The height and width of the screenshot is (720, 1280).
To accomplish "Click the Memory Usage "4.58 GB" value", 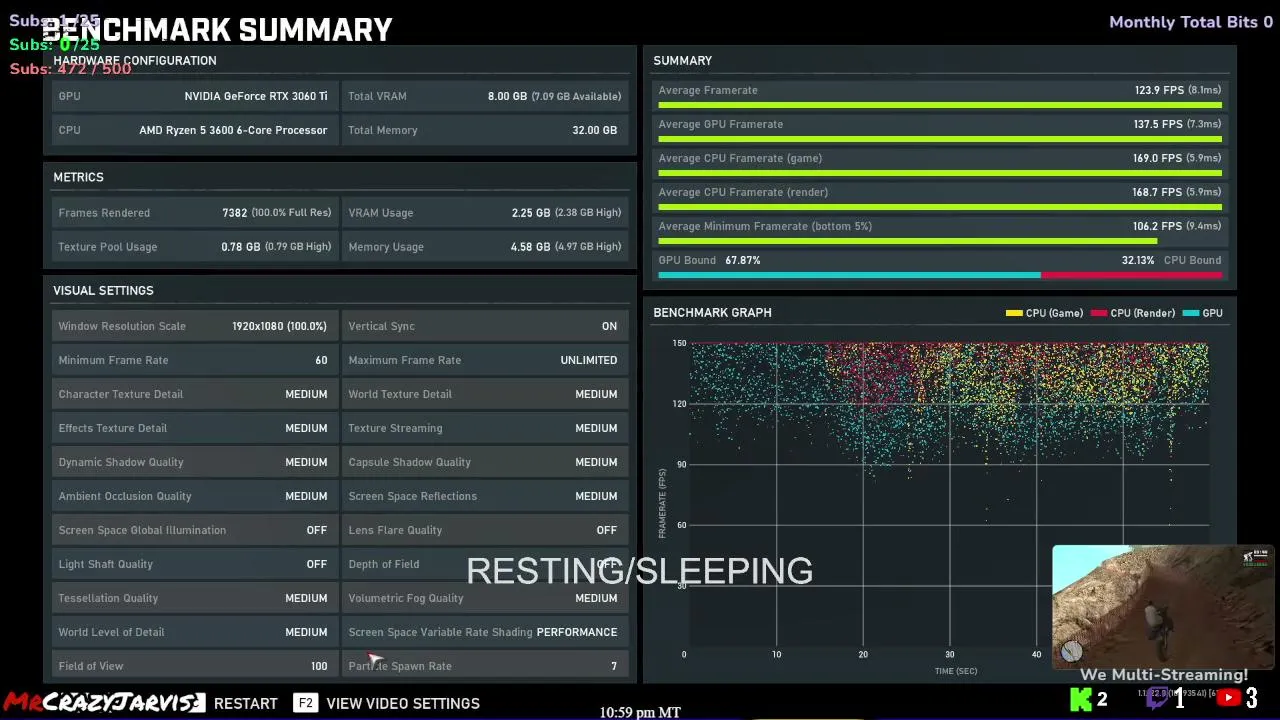I will (x=530, y=247).
